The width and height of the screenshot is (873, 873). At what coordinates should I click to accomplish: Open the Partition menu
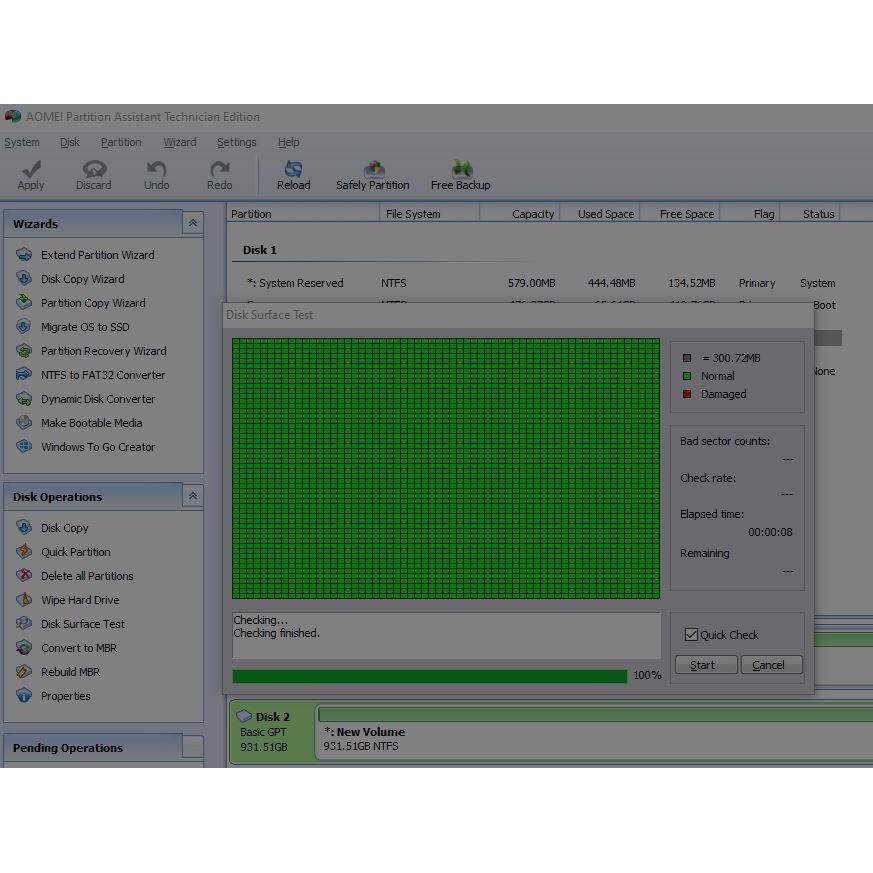point(121,142)
